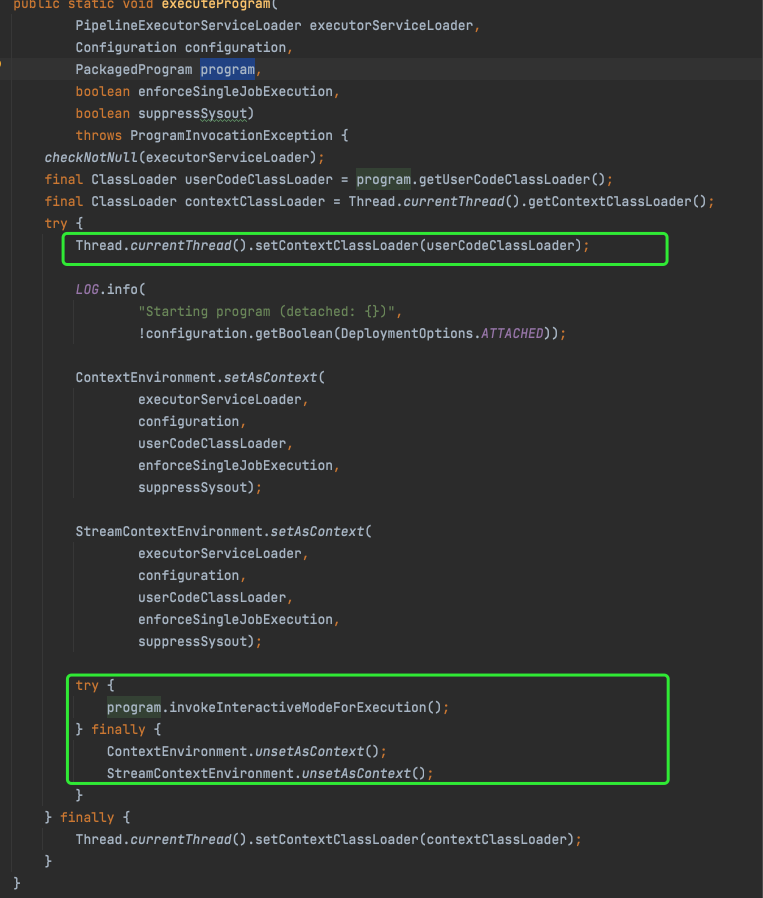
Task: Click 'setContextClassLoader(userCodeClassLoader)' call
Action: tap(418, 246)
